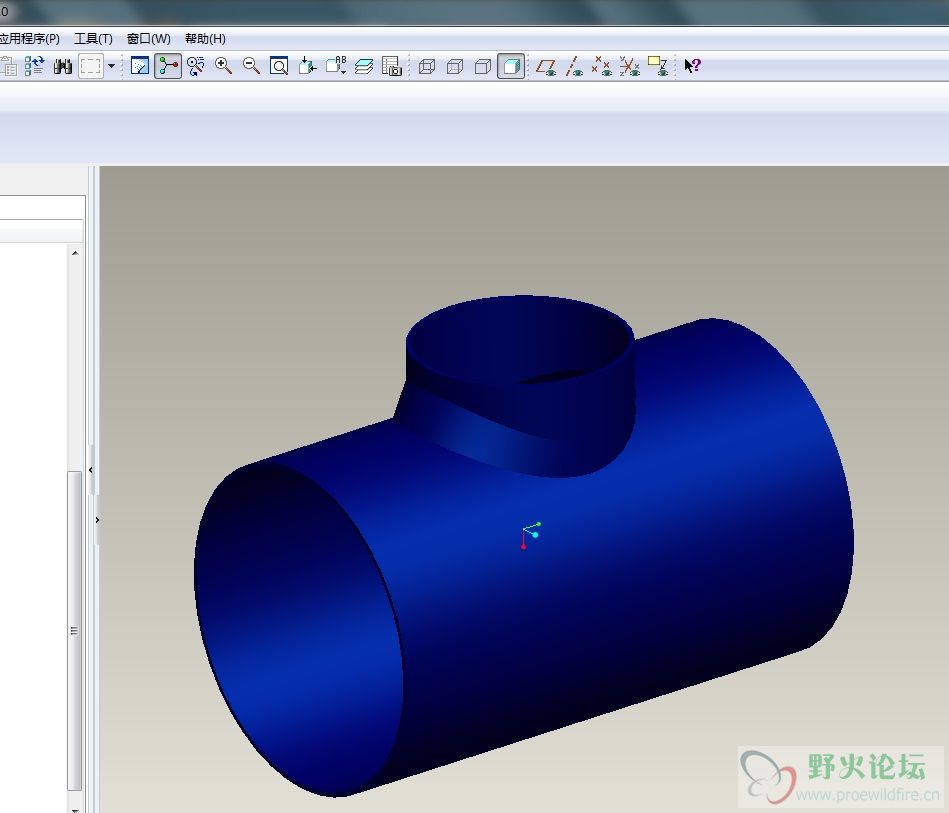The width and height of the screenshot is (949, 813).
Task: Click the right chevron on the sash
Action: 97,520
